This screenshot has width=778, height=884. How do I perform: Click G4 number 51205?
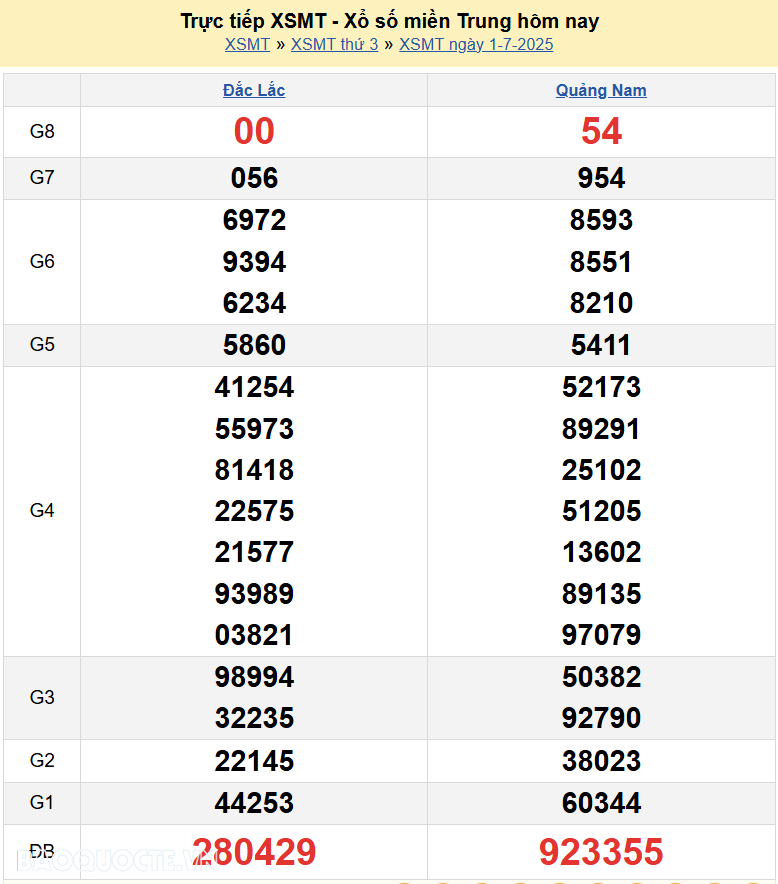click(601, 511)
